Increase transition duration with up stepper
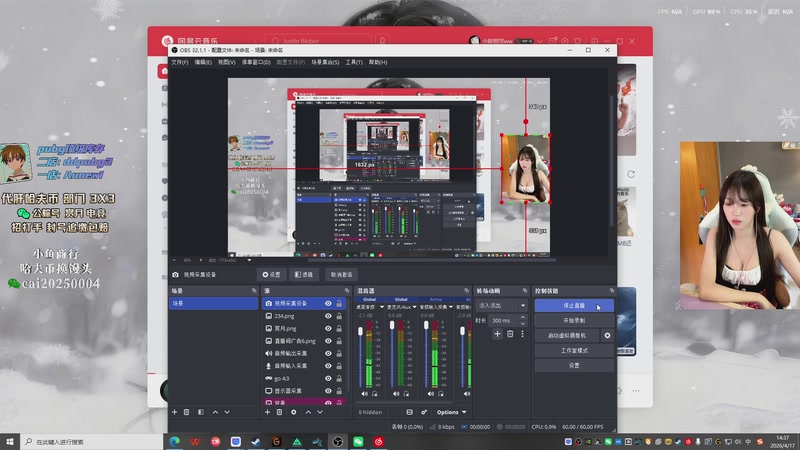Screen dimensions: 800x450 coord(523,317)
